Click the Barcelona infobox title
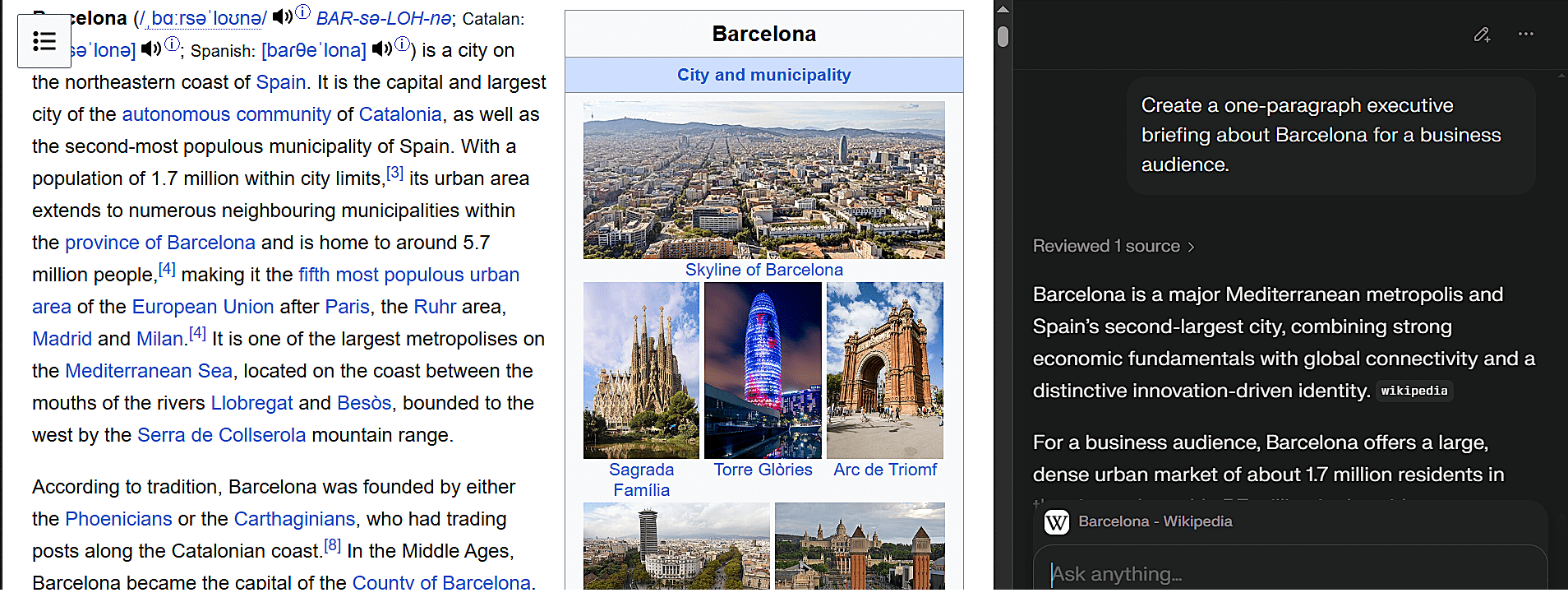Viewport: 1568px width, 602px height. pyautogui.click(x=764, y=34)
